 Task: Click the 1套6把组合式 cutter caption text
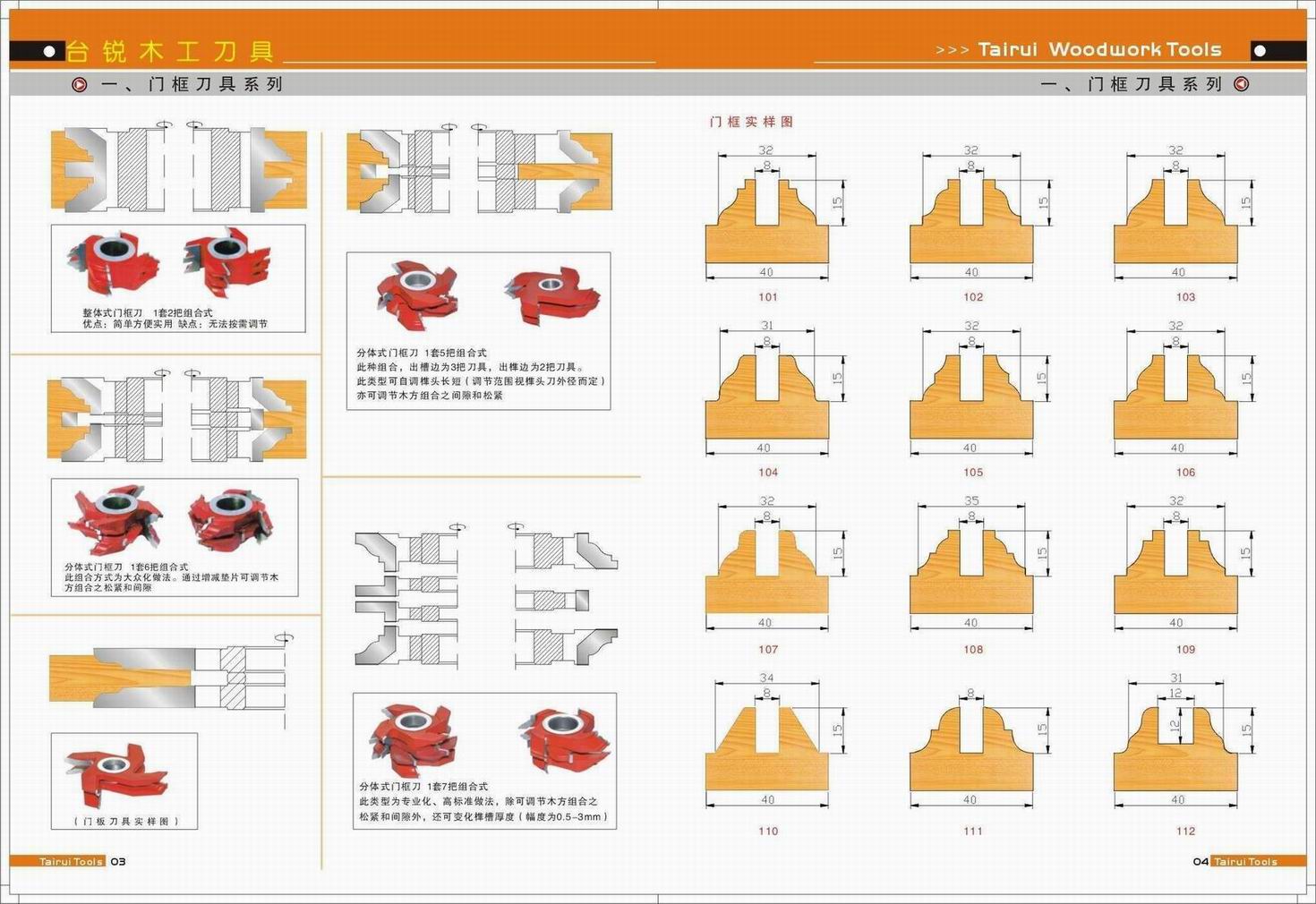coord(159,567)
